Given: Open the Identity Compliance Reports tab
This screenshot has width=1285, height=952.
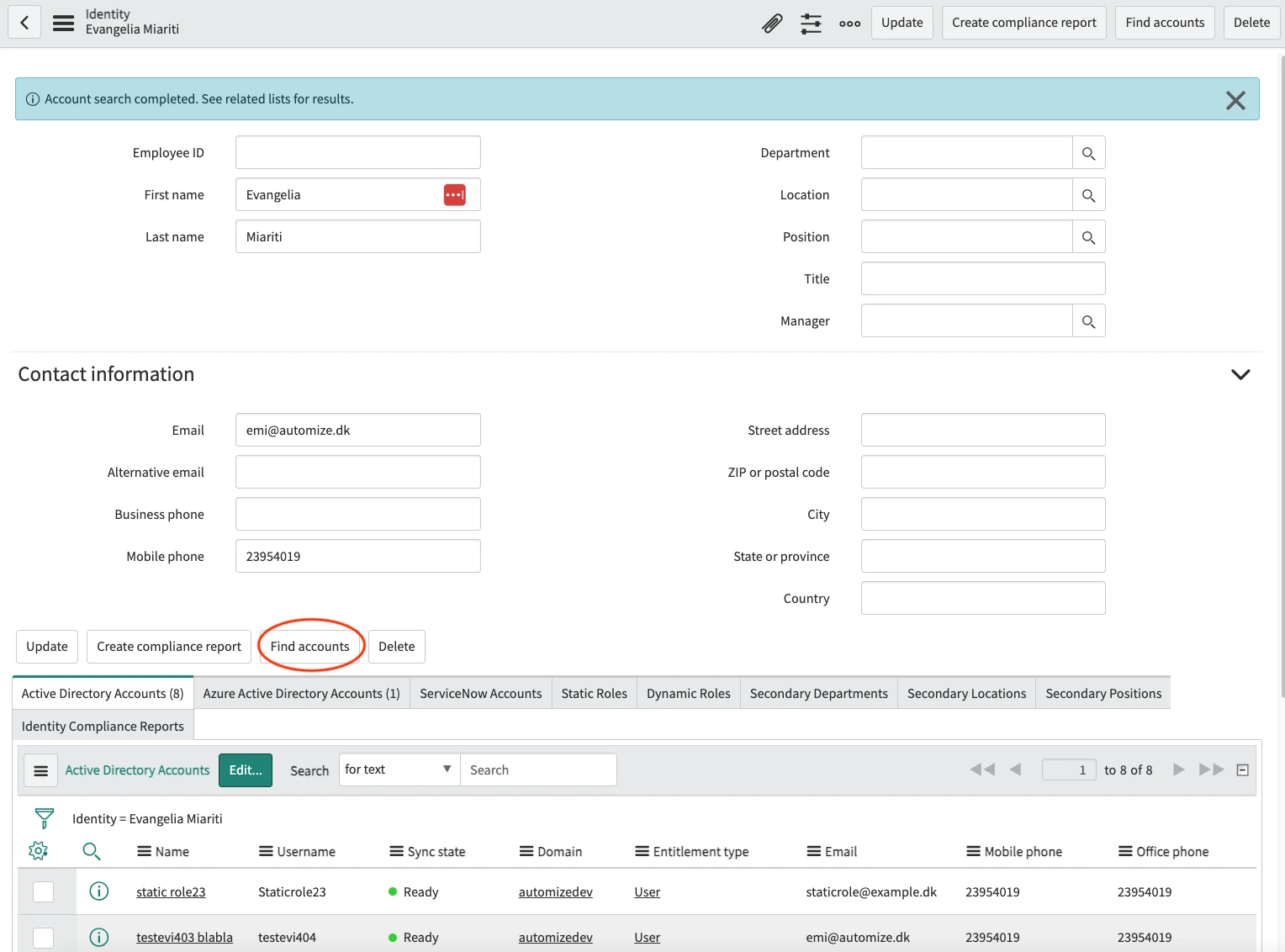Looking at the screenshot, I should tap(103, 726).
